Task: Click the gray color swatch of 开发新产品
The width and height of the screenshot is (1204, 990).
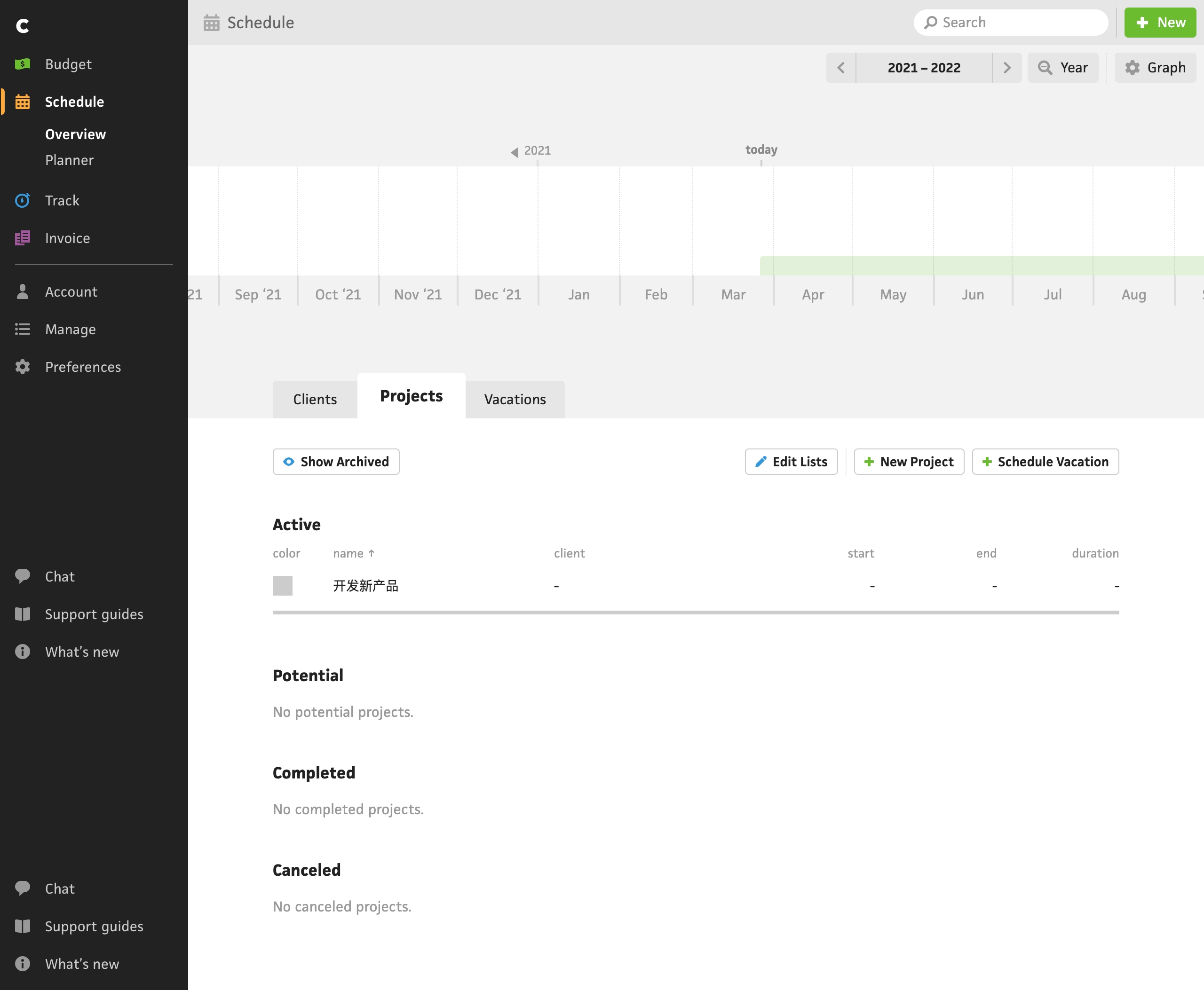Action: 283,586
